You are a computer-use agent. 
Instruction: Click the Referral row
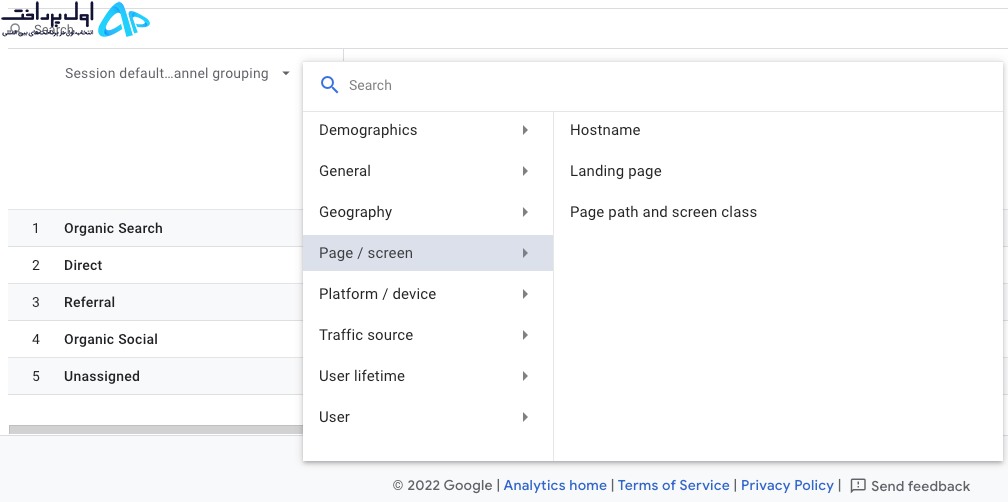[x=156, y=302]
